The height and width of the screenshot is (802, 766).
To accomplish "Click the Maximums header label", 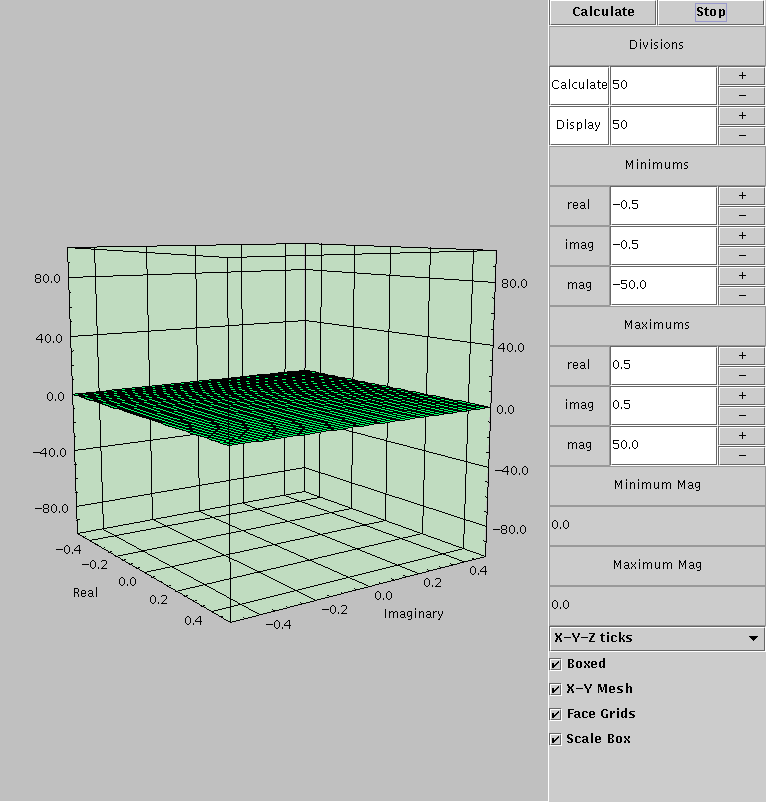I will click(657, 325).
